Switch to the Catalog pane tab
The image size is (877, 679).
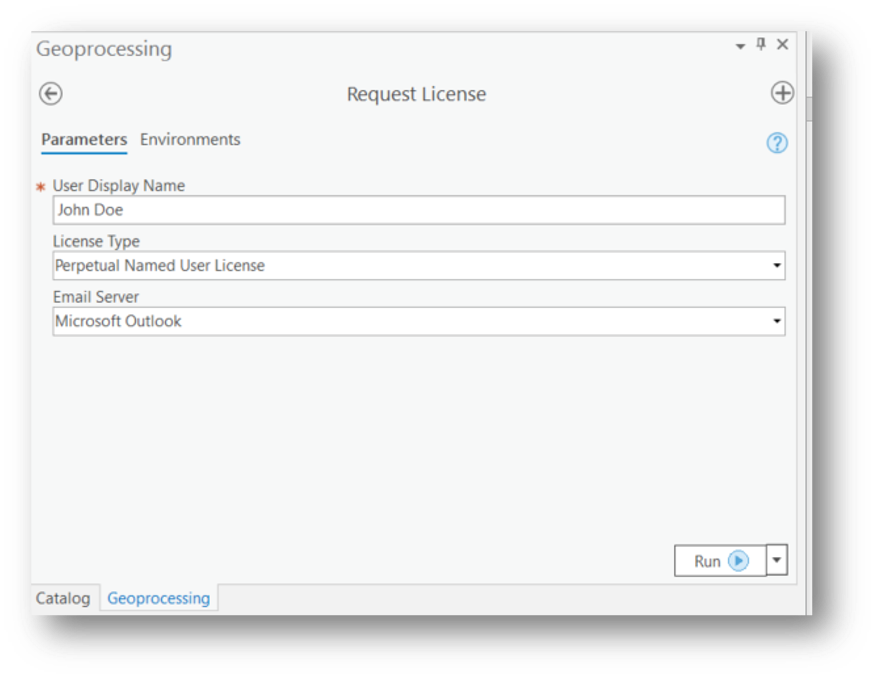63,598
